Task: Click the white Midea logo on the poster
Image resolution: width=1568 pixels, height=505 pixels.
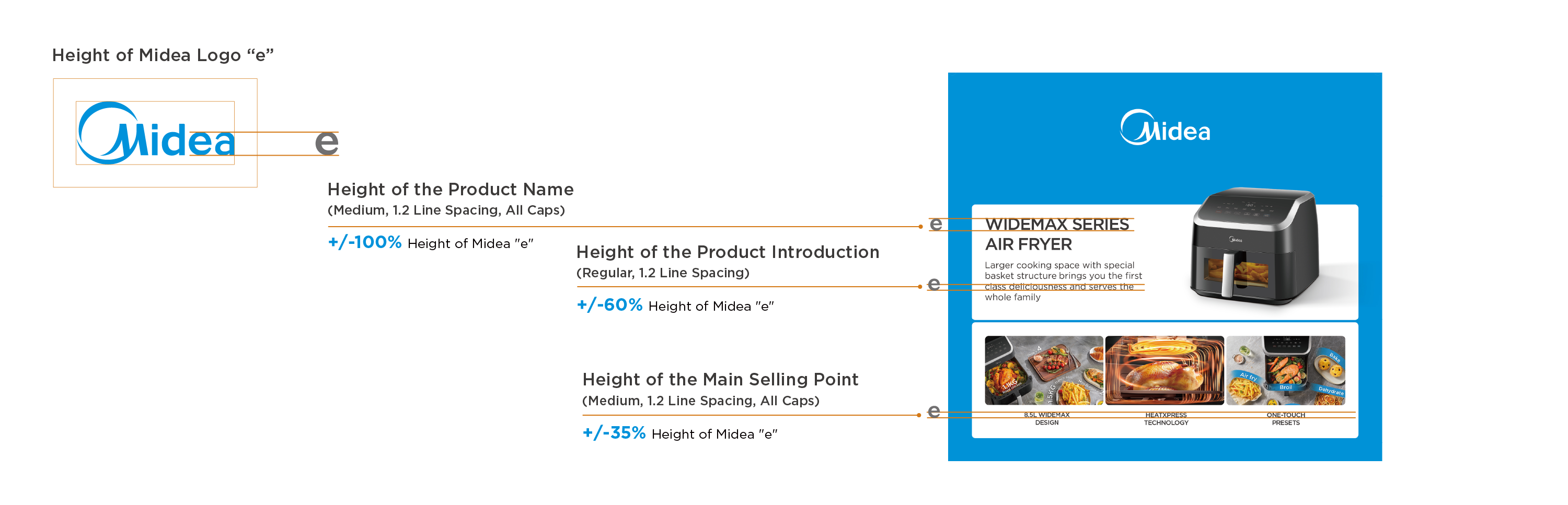Action: pyautogui.click(x=1165, y=128)
